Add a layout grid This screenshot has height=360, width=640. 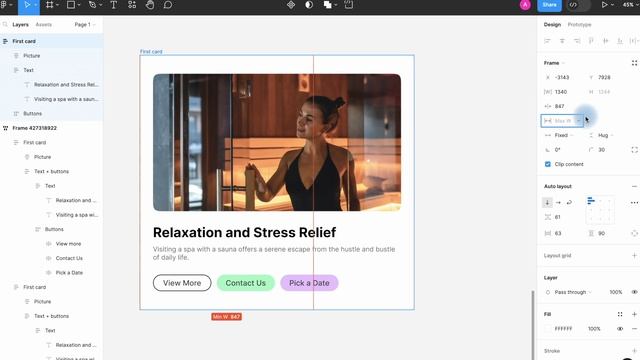pyautogui.click(x=634, y=256)
